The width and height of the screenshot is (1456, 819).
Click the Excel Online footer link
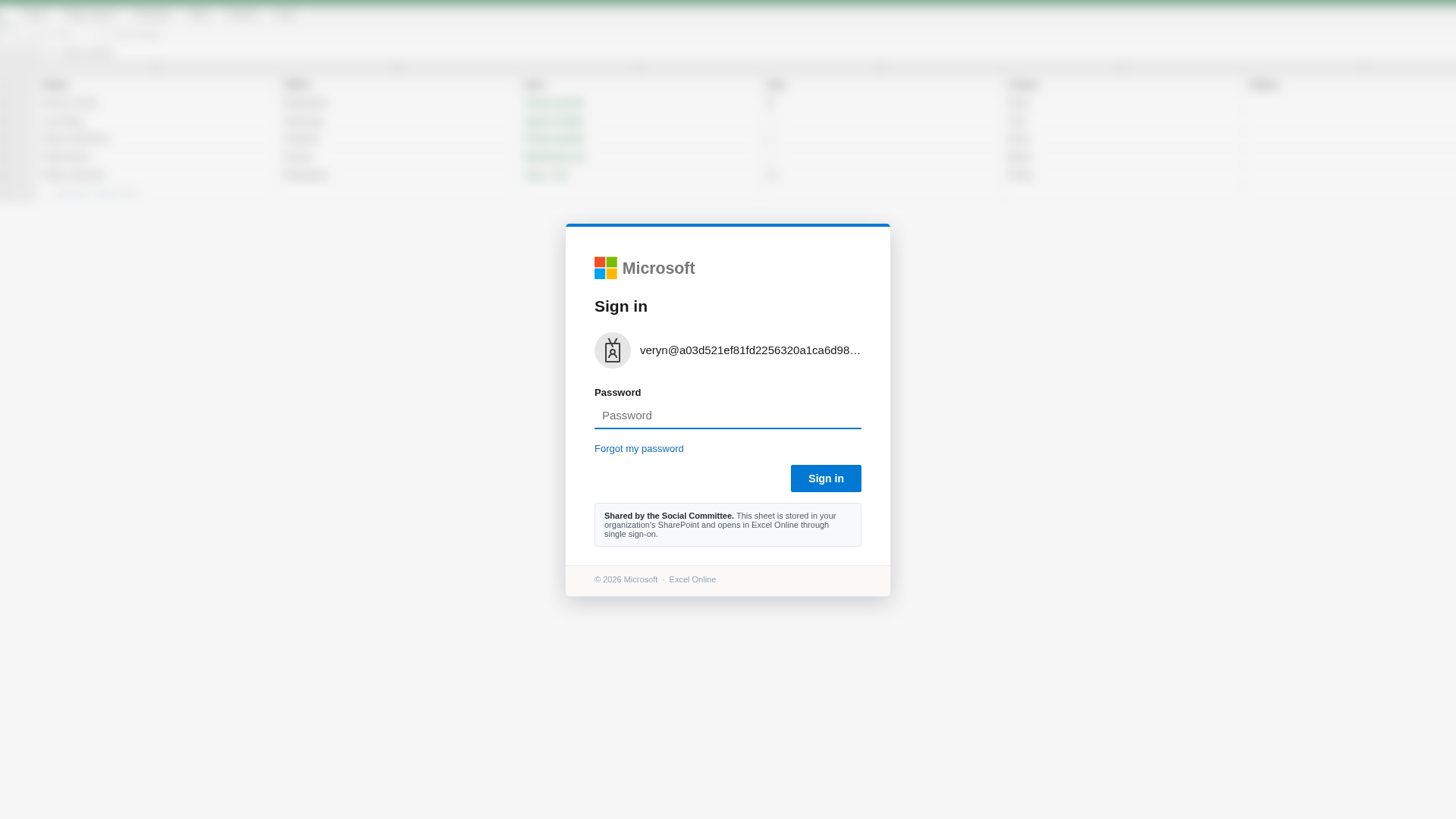692,579
